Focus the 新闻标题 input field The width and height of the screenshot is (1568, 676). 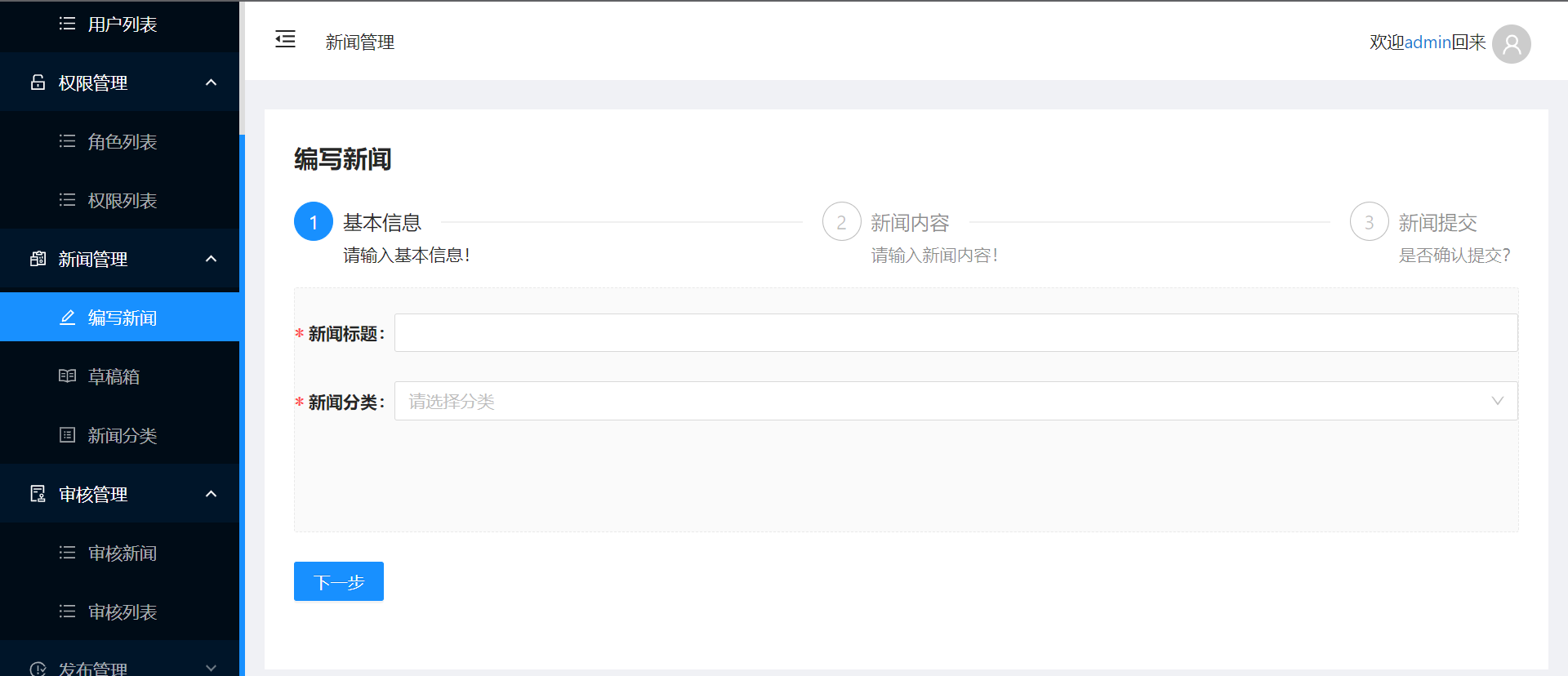pos(955,332)
